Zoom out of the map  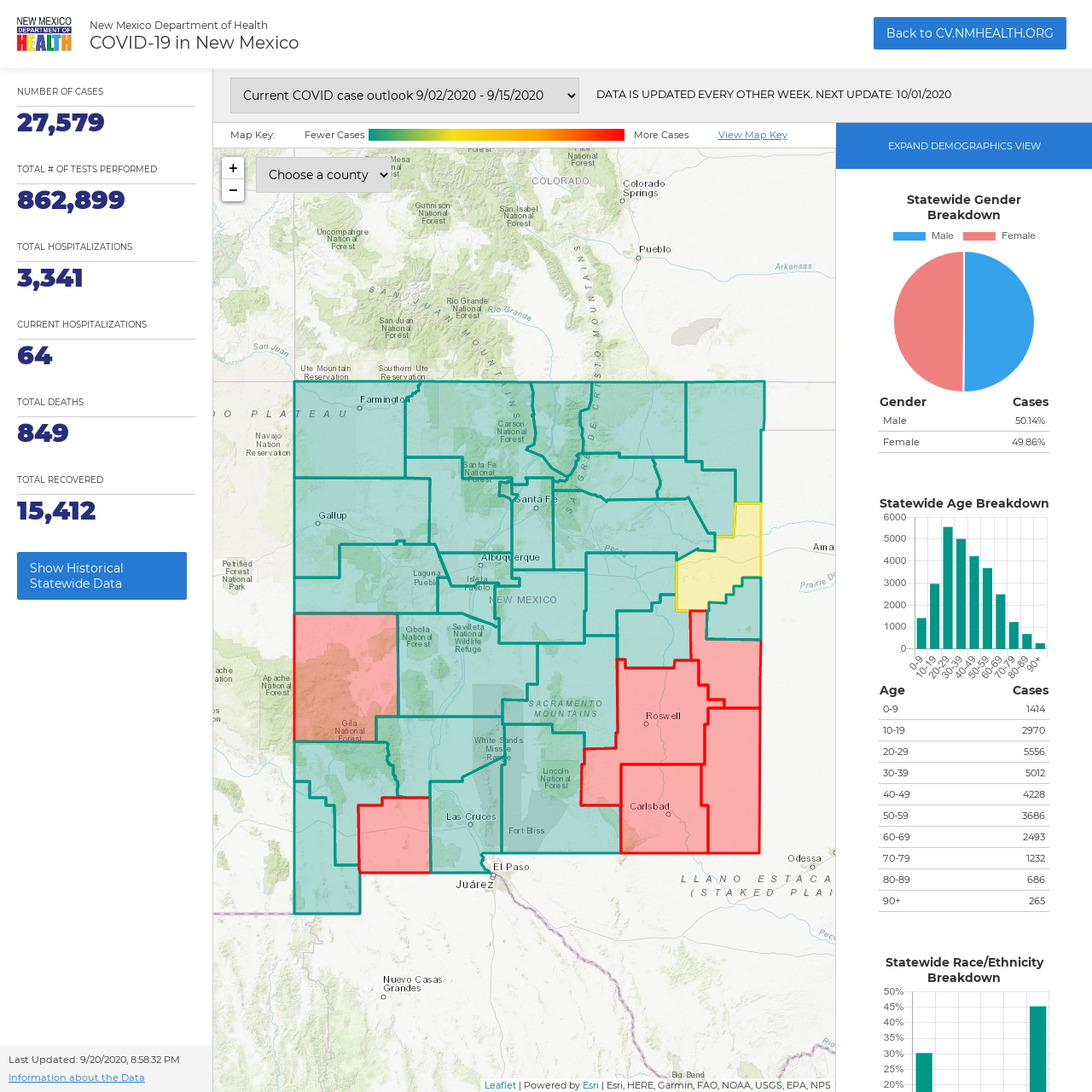pyautogui.click(x=233, y=191)
